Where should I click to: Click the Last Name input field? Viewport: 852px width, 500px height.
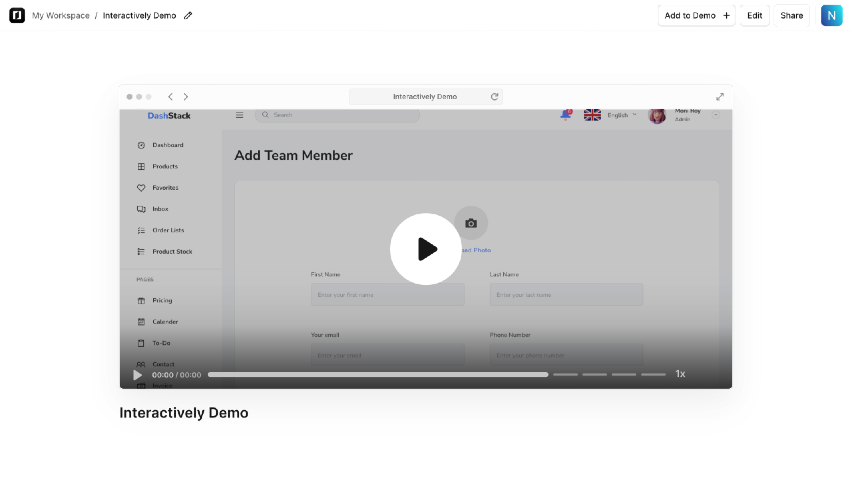pyautogui.click(x=566, y=295)
